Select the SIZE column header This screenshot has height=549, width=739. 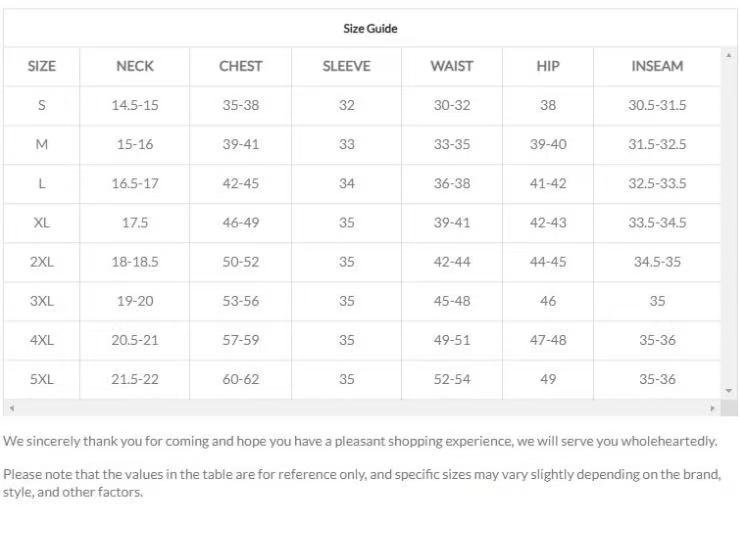coord(41,67)
